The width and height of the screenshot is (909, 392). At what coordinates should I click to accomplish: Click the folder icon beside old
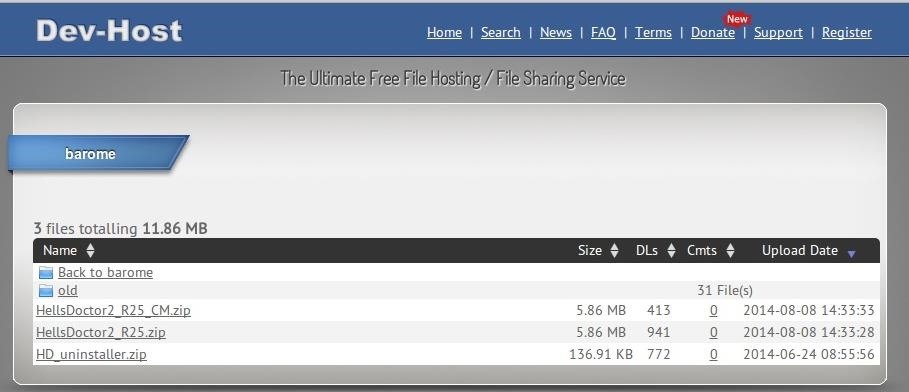46,291
